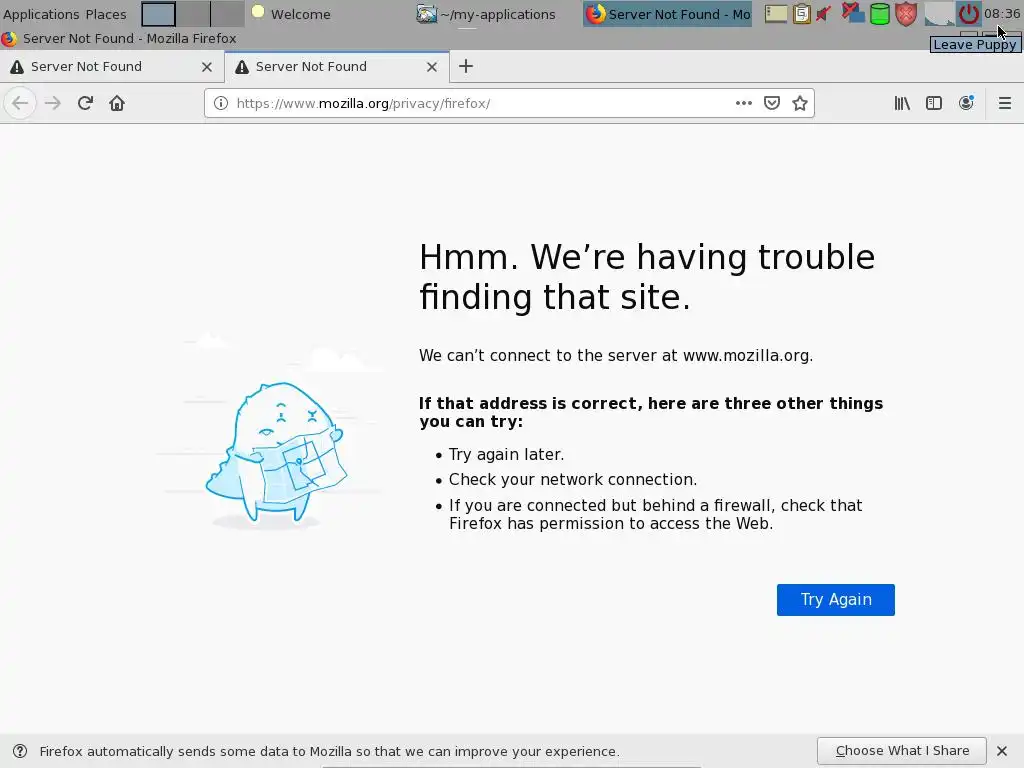The height and width of the screenshot is (768, 1024).
Task: Switch to the second workspace in pager
Action: [x=193, y=14]
